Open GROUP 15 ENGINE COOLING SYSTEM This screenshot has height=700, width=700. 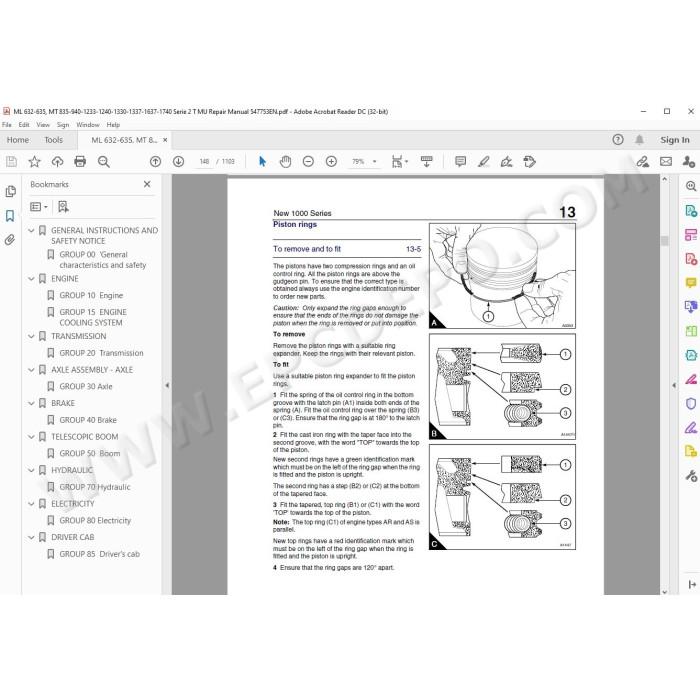[x=93, y=317]
